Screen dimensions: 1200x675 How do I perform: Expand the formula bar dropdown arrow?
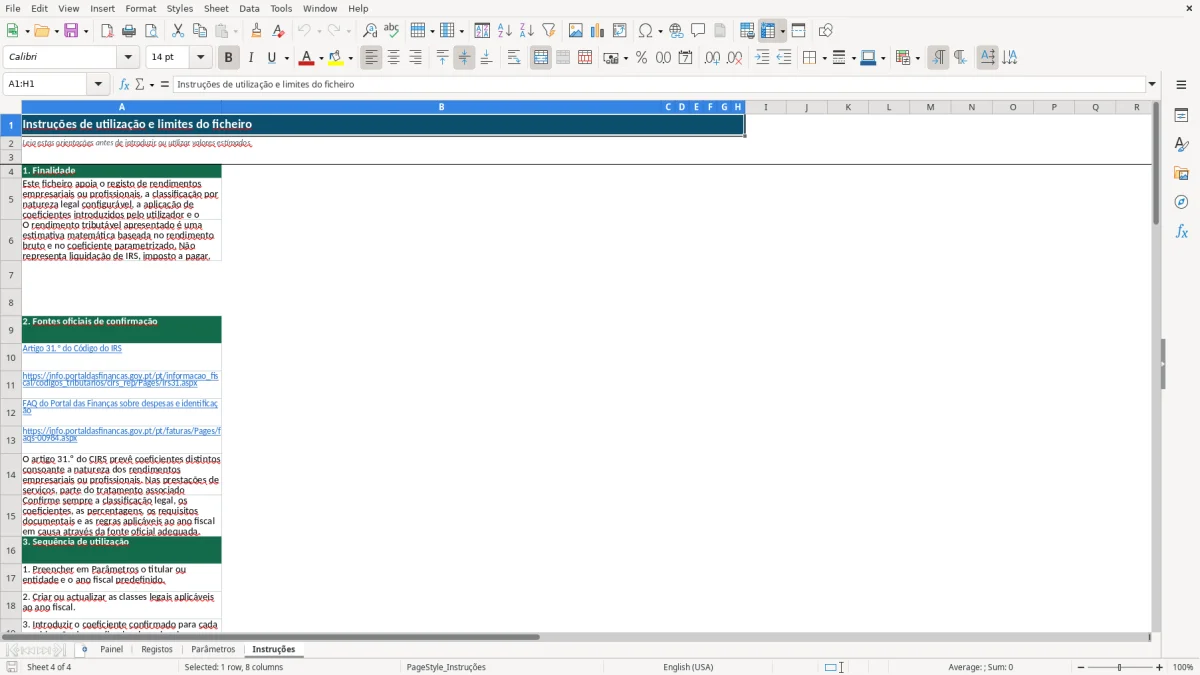1152,84
